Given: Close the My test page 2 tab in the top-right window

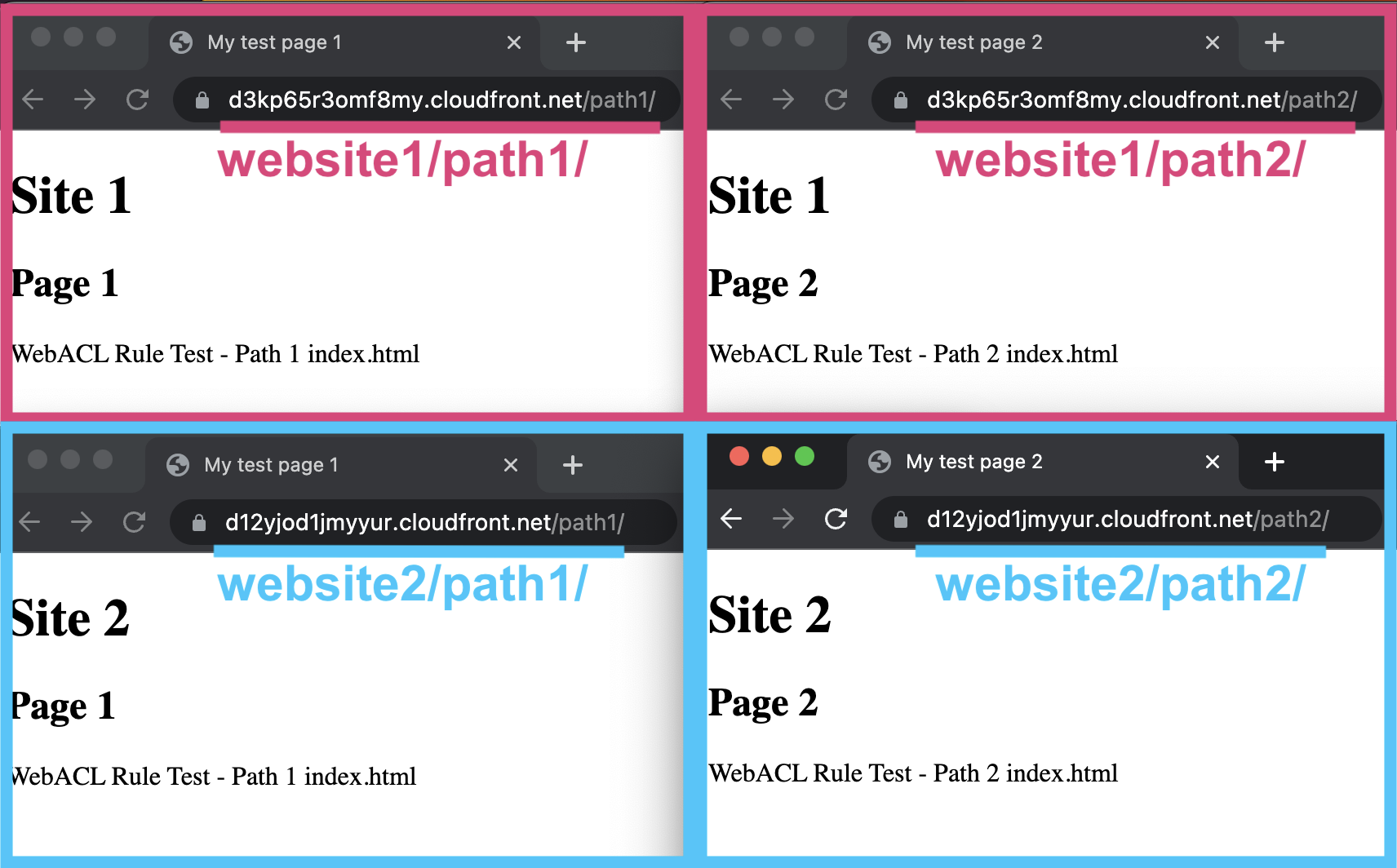Looking at the screenshot, I should pyautogui.click(x=1212, y=42).
